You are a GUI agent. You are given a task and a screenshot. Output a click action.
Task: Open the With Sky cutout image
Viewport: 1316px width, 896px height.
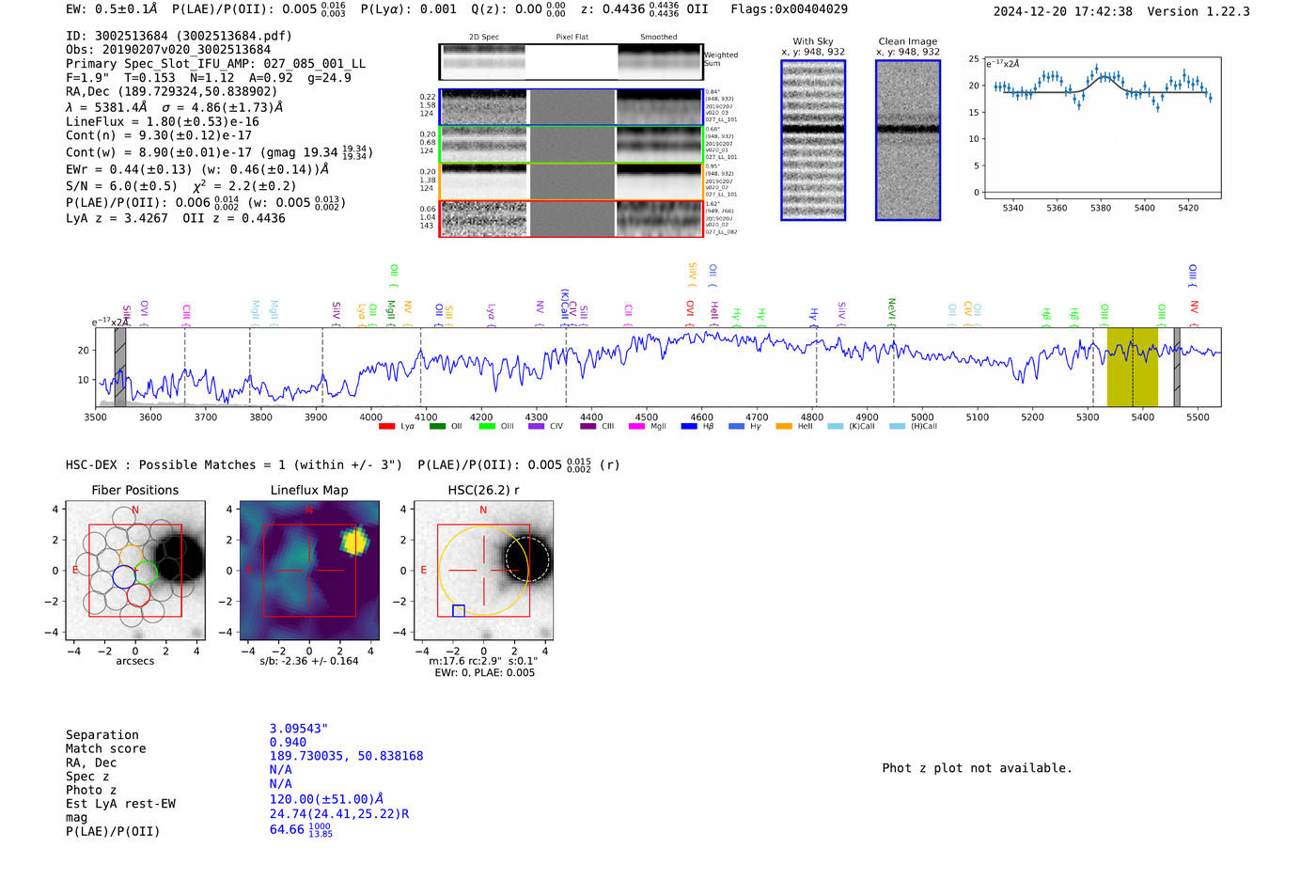pyautogui.click(x=813, y=140)
